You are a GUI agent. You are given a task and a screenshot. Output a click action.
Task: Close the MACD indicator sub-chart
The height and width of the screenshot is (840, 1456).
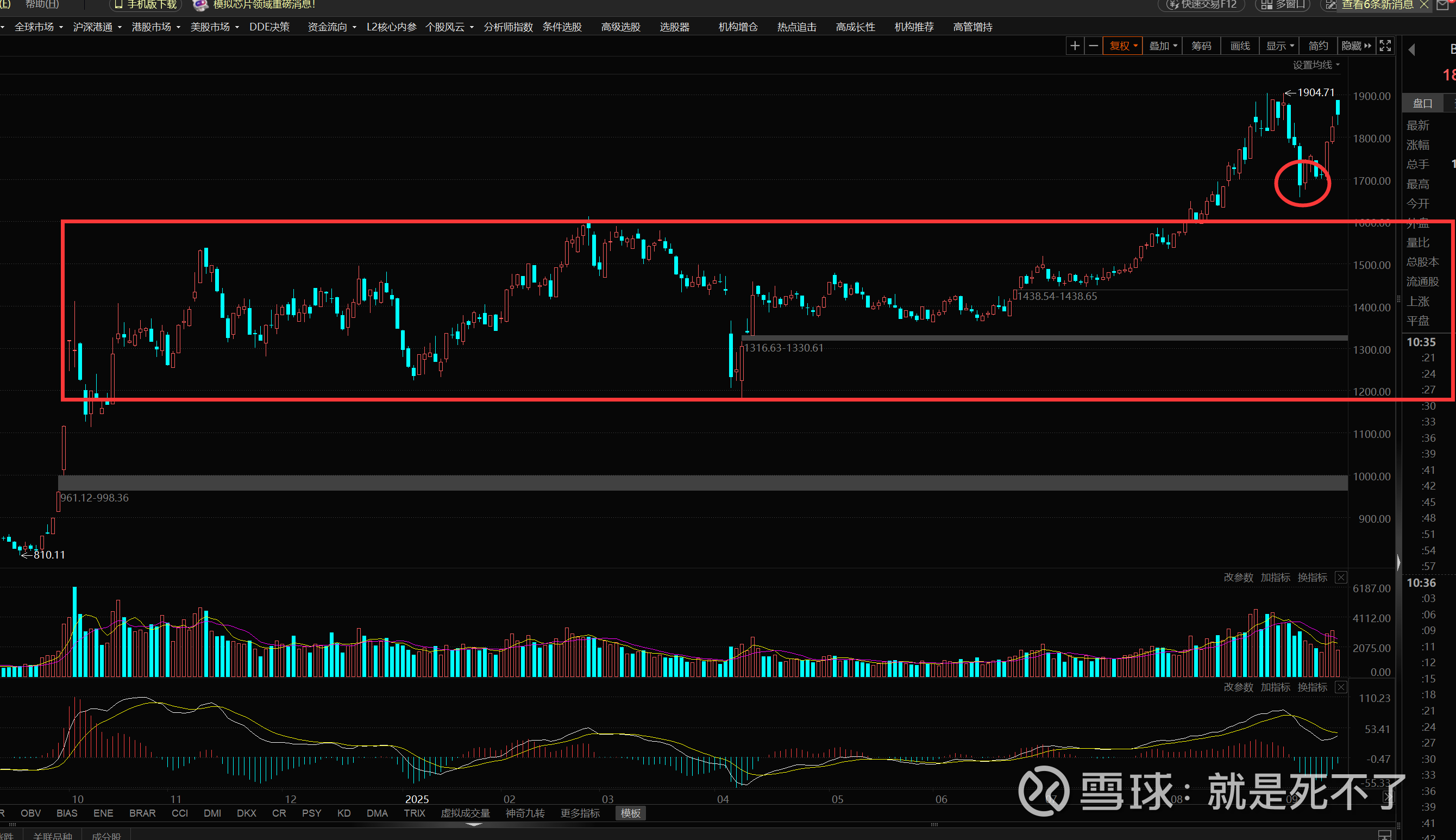coord(1341,687)
